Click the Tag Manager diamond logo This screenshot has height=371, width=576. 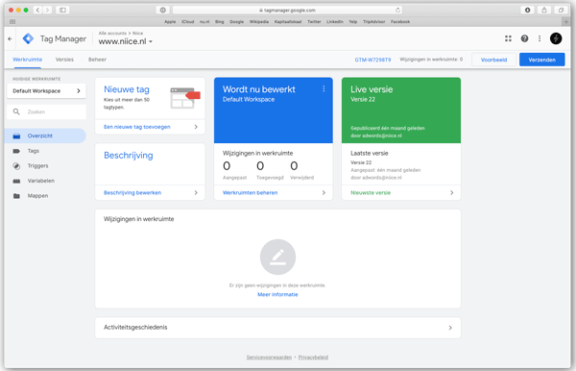tap(28, 39)
